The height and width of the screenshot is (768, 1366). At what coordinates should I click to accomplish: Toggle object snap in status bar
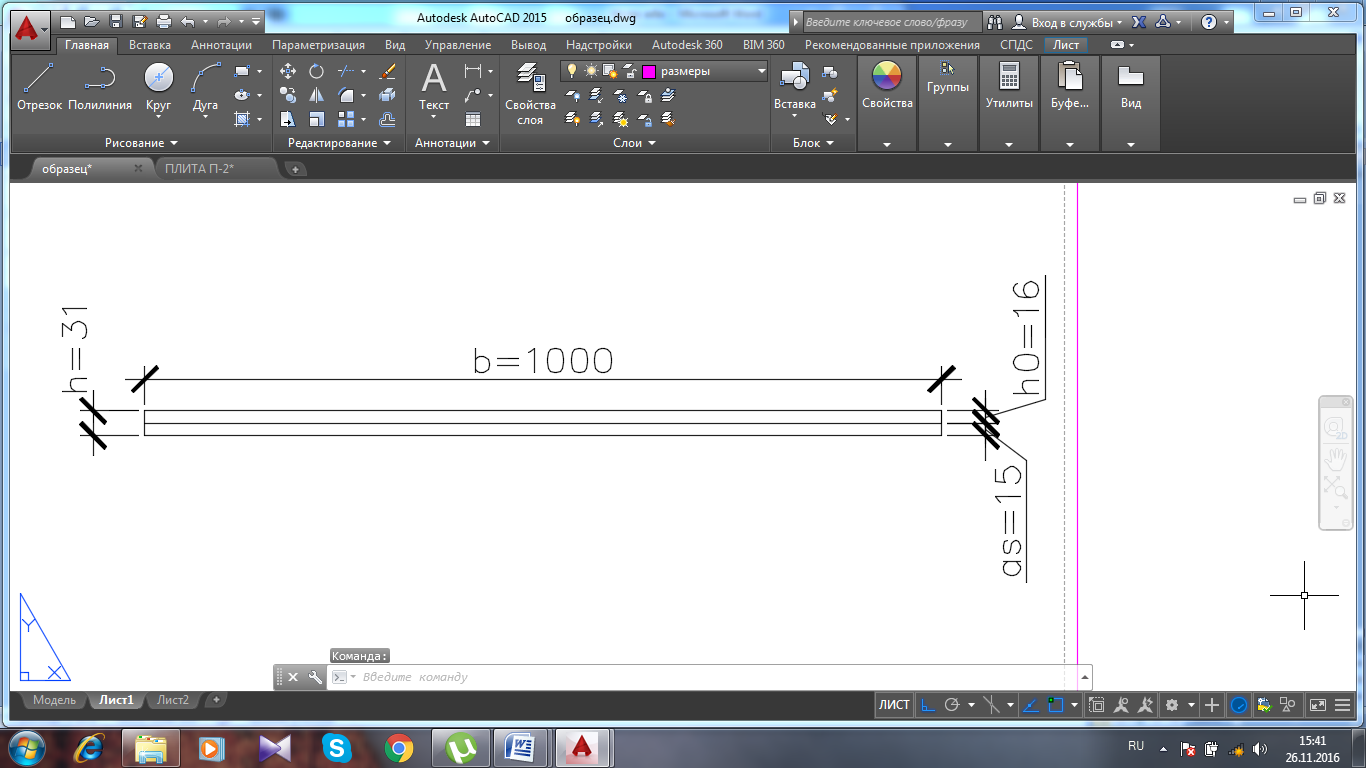1056,705
